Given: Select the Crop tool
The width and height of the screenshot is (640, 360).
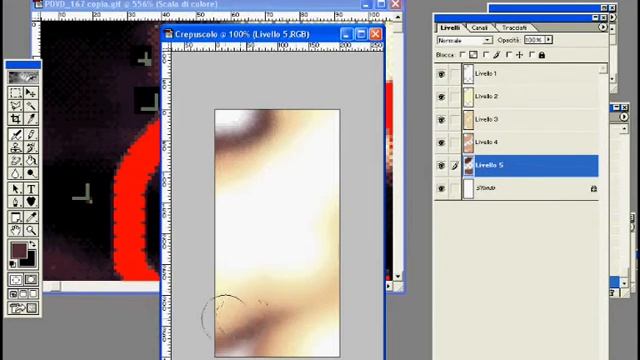Looking at the screenshot, I should [x=16, y=119].
